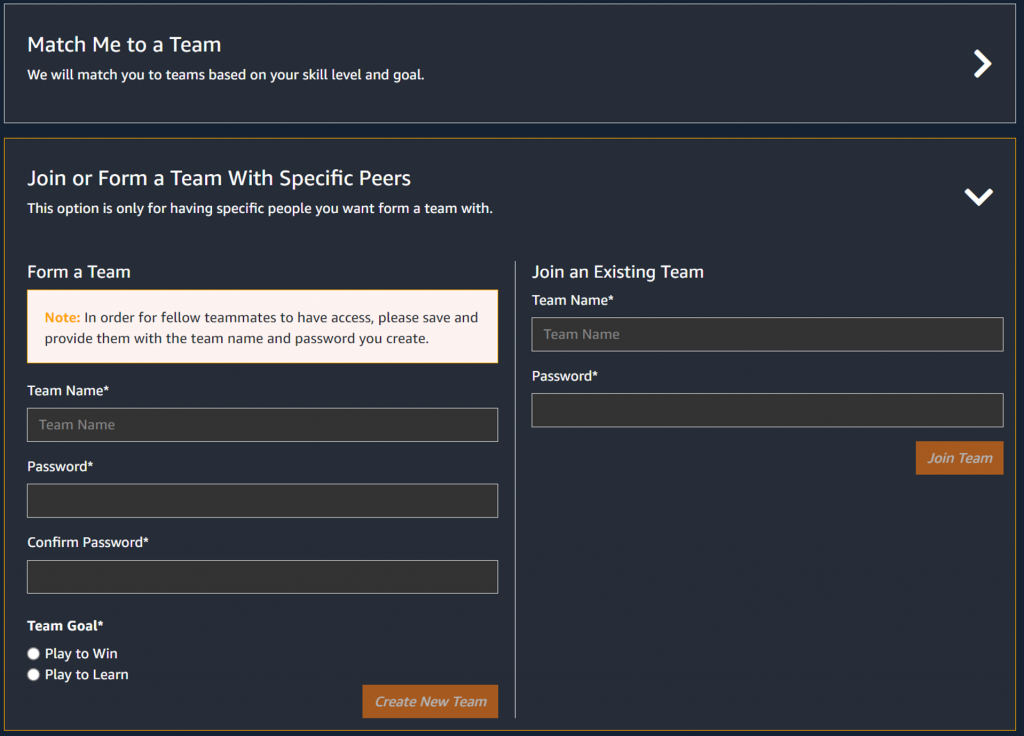Image resolution: width=1024 pixels, height=736 pixels.
Task: Click the Play to Win label text
Action: (81, 654)
